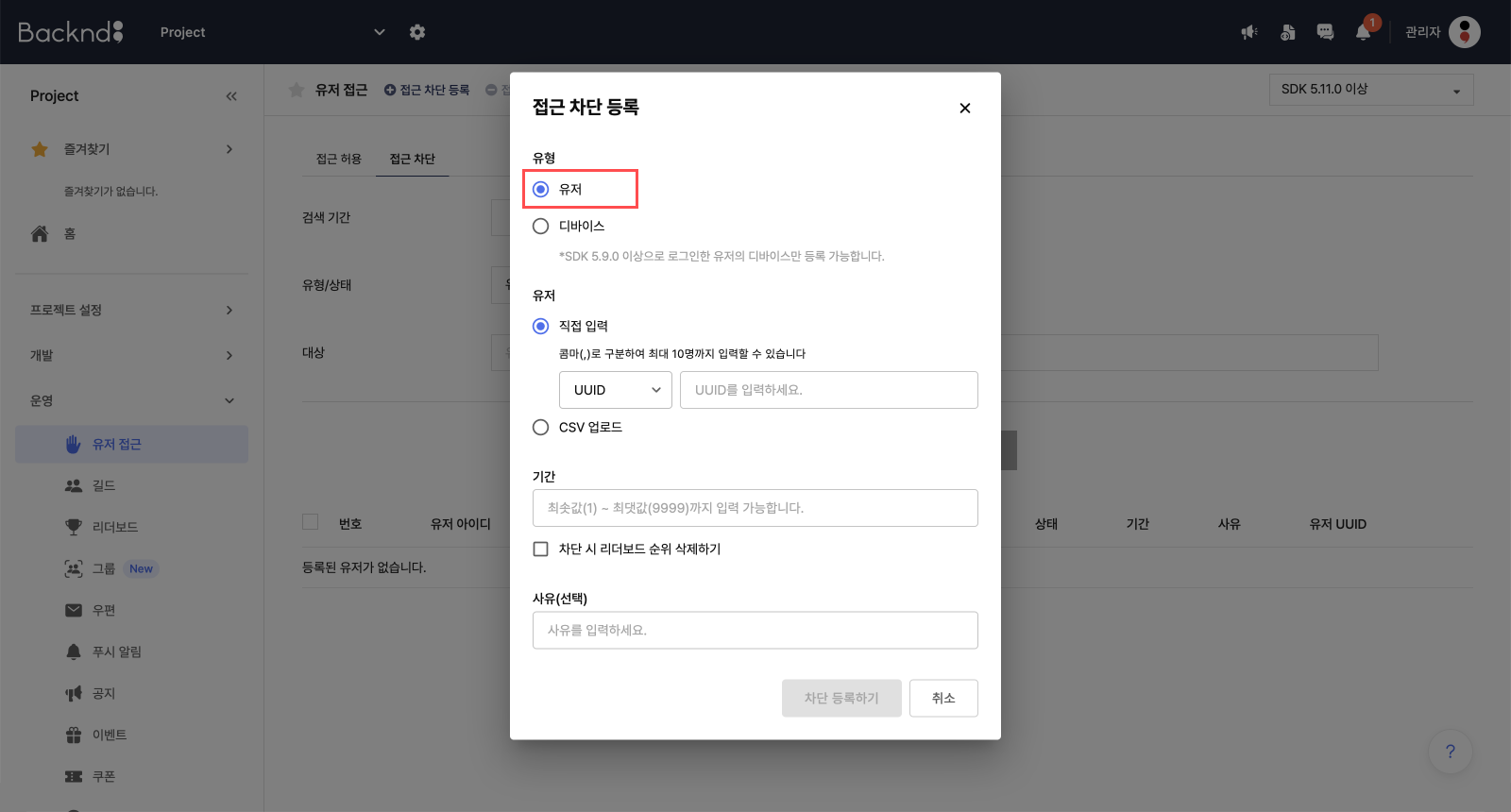Click 차단 등록하기 button

coord(841,698)
